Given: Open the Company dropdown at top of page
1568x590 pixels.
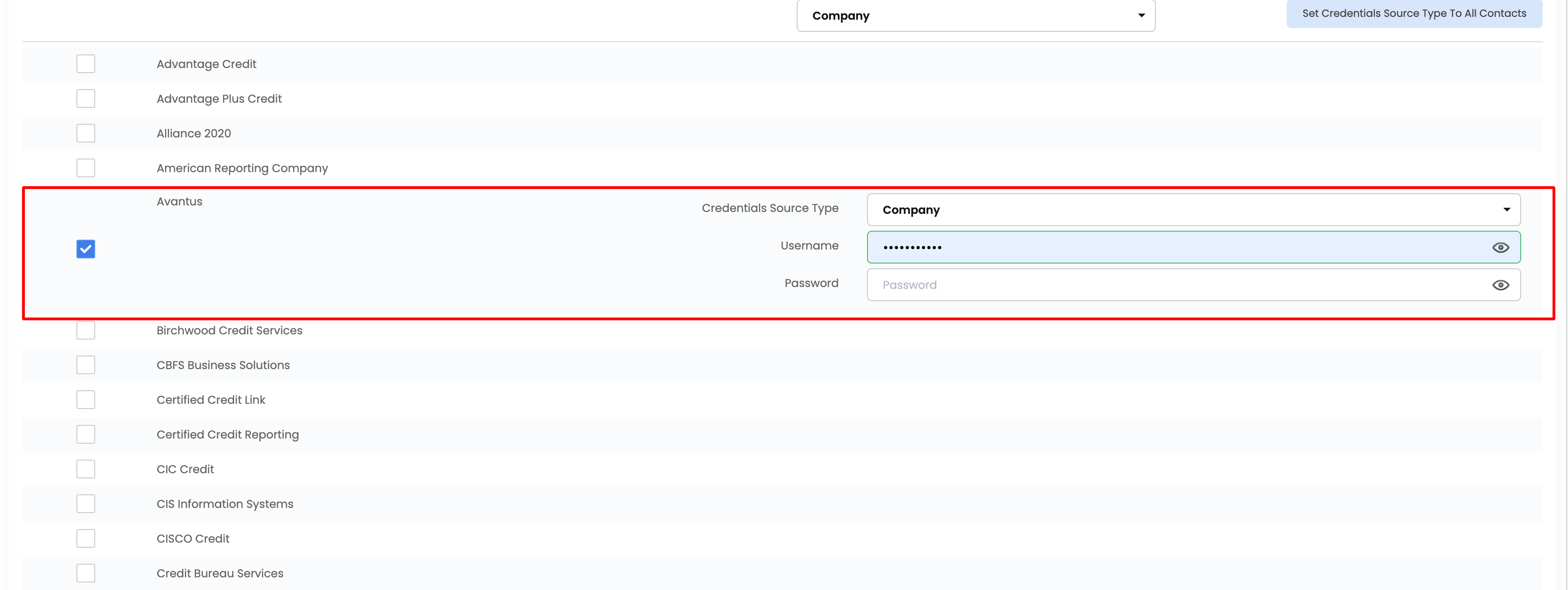Looking at the screenshot, I should 974,15.
